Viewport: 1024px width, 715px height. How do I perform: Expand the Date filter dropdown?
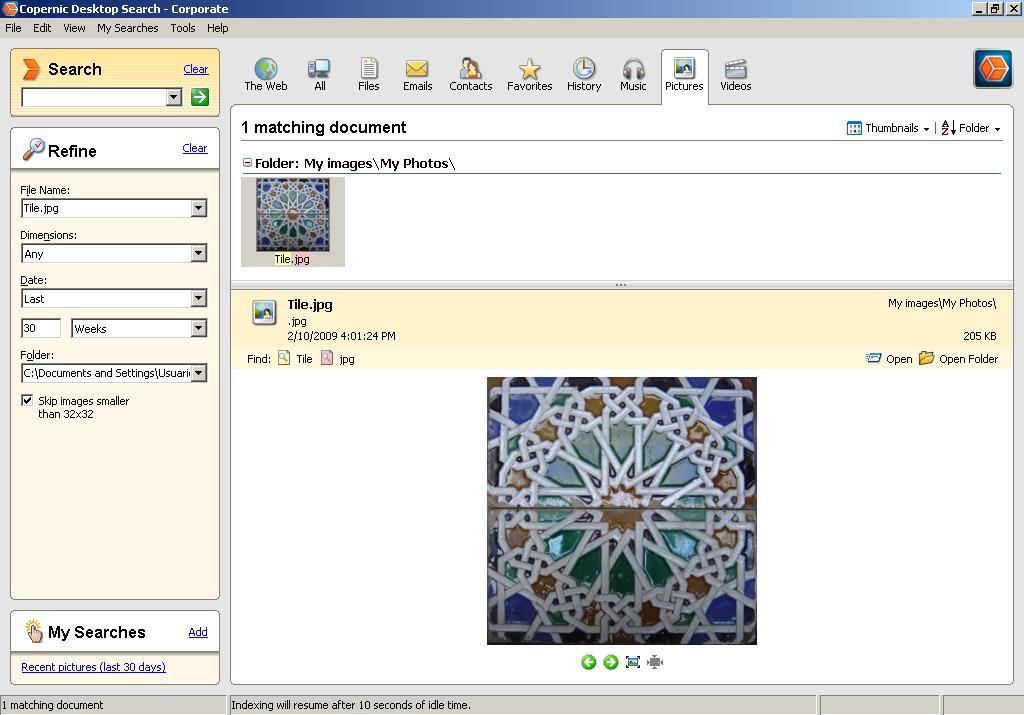199,298
